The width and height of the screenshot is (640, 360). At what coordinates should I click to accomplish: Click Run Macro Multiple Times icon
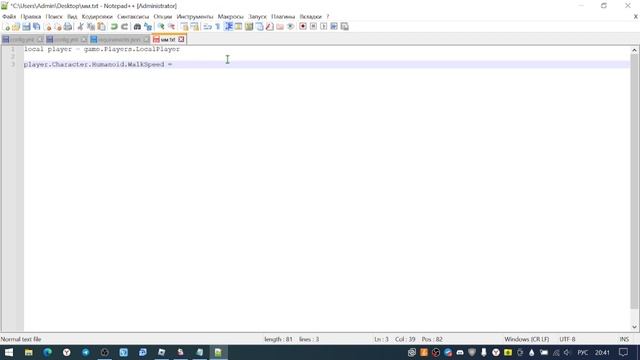tap(334, 27)
